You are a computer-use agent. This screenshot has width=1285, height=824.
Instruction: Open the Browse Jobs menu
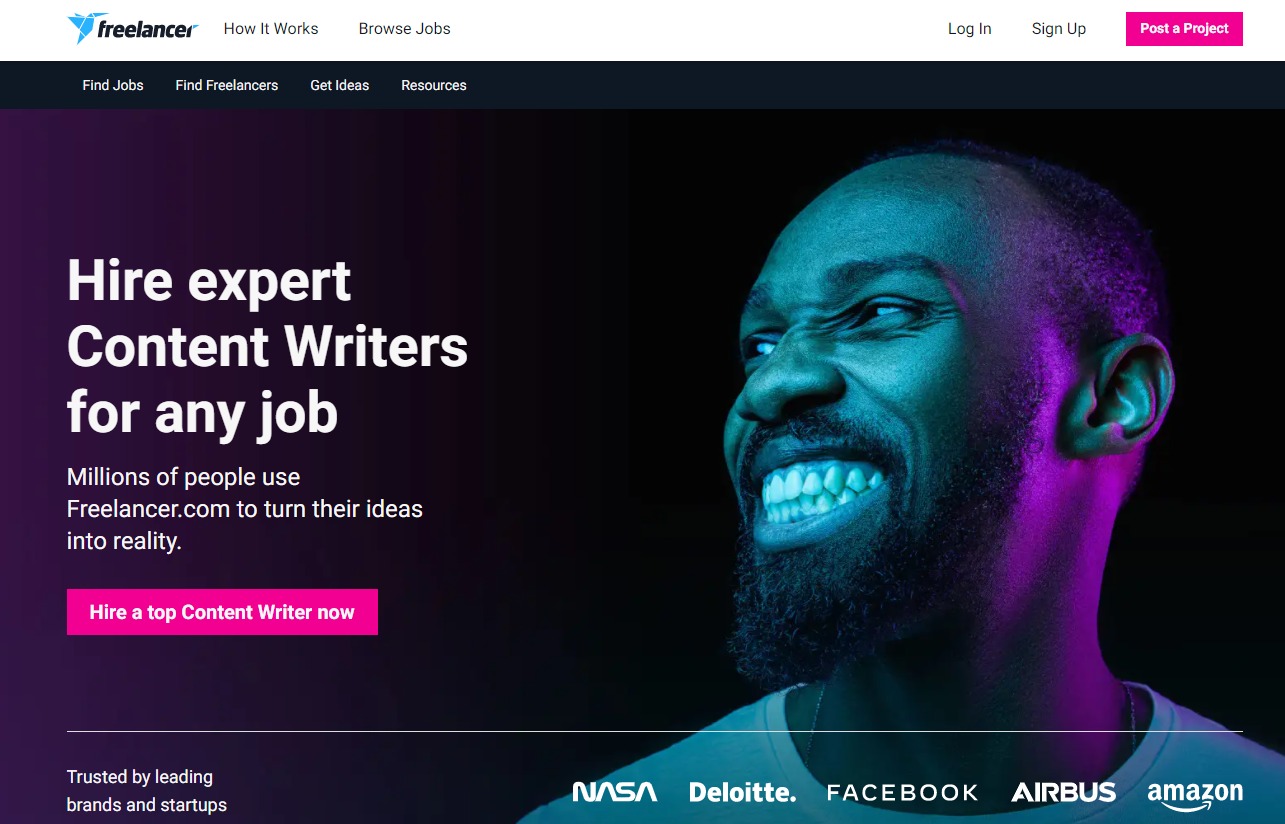(x=405, y=29)
